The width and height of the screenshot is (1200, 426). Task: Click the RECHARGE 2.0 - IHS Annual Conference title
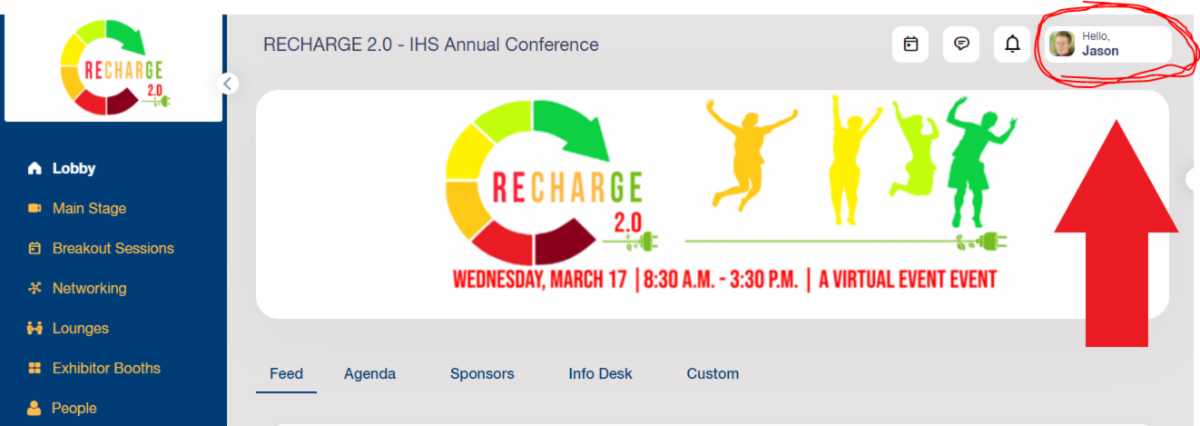[431, 45]
